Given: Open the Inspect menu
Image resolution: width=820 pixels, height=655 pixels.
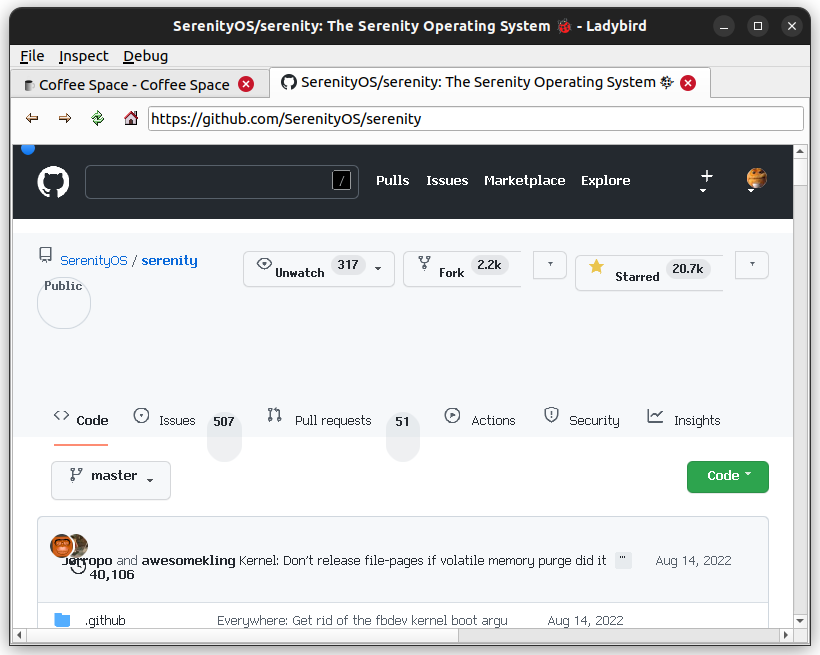Looking at the screenshot, I should pyautogui.click(x=83, y=56).
